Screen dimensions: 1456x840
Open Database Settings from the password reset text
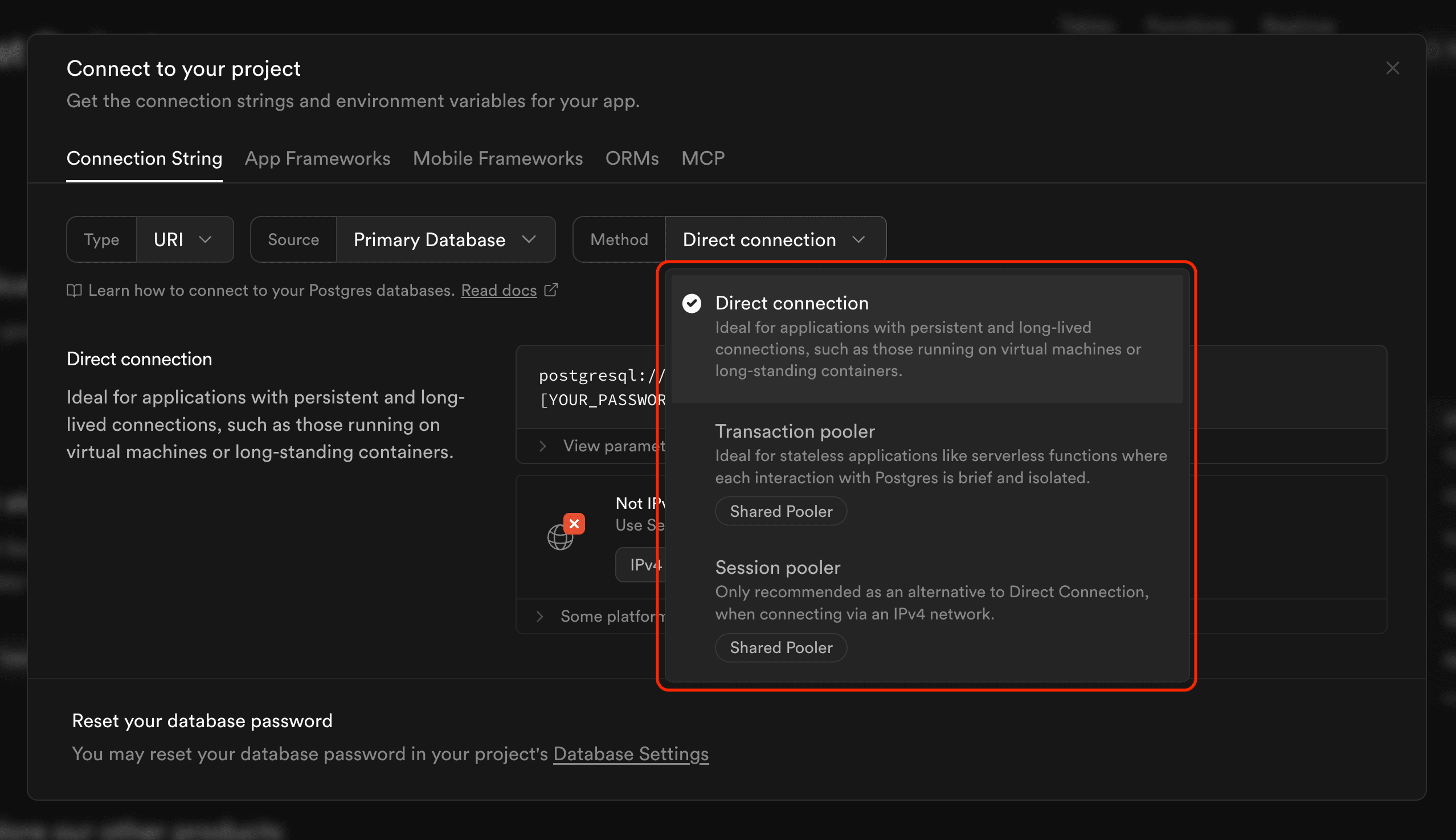tap(630, 753)
